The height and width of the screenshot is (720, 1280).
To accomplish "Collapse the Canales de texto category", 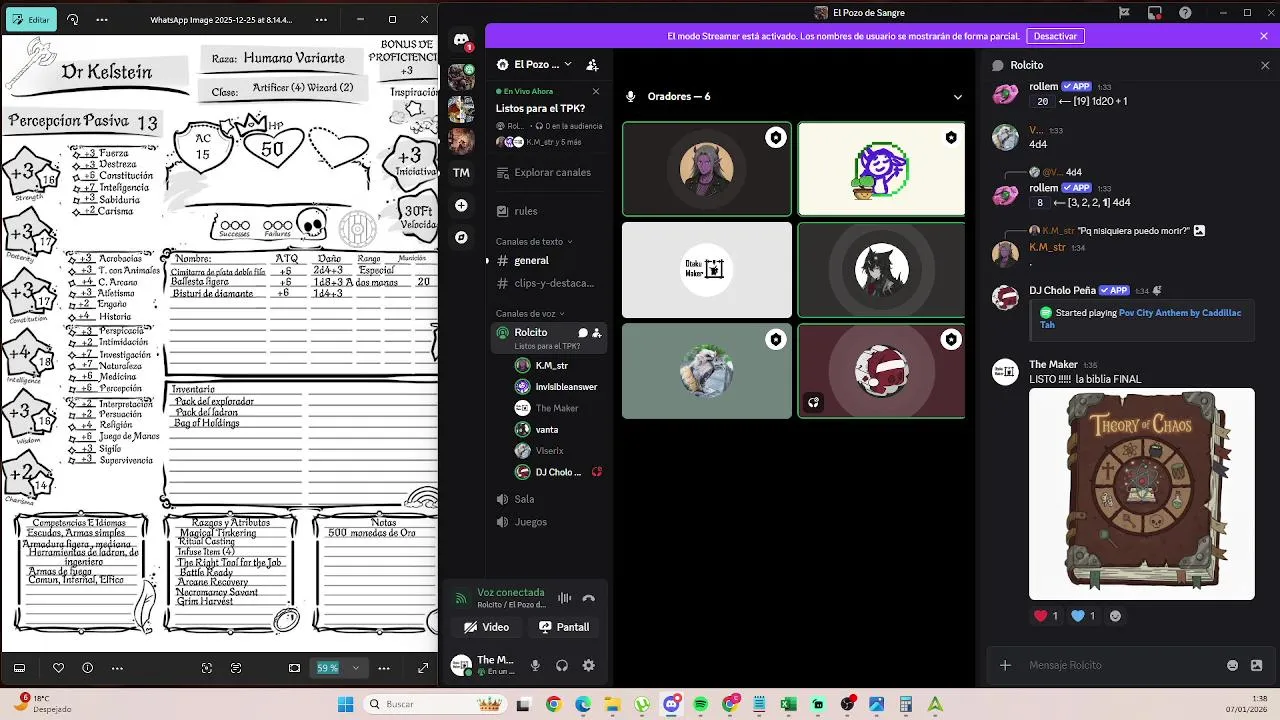I will tap(534, 241).
